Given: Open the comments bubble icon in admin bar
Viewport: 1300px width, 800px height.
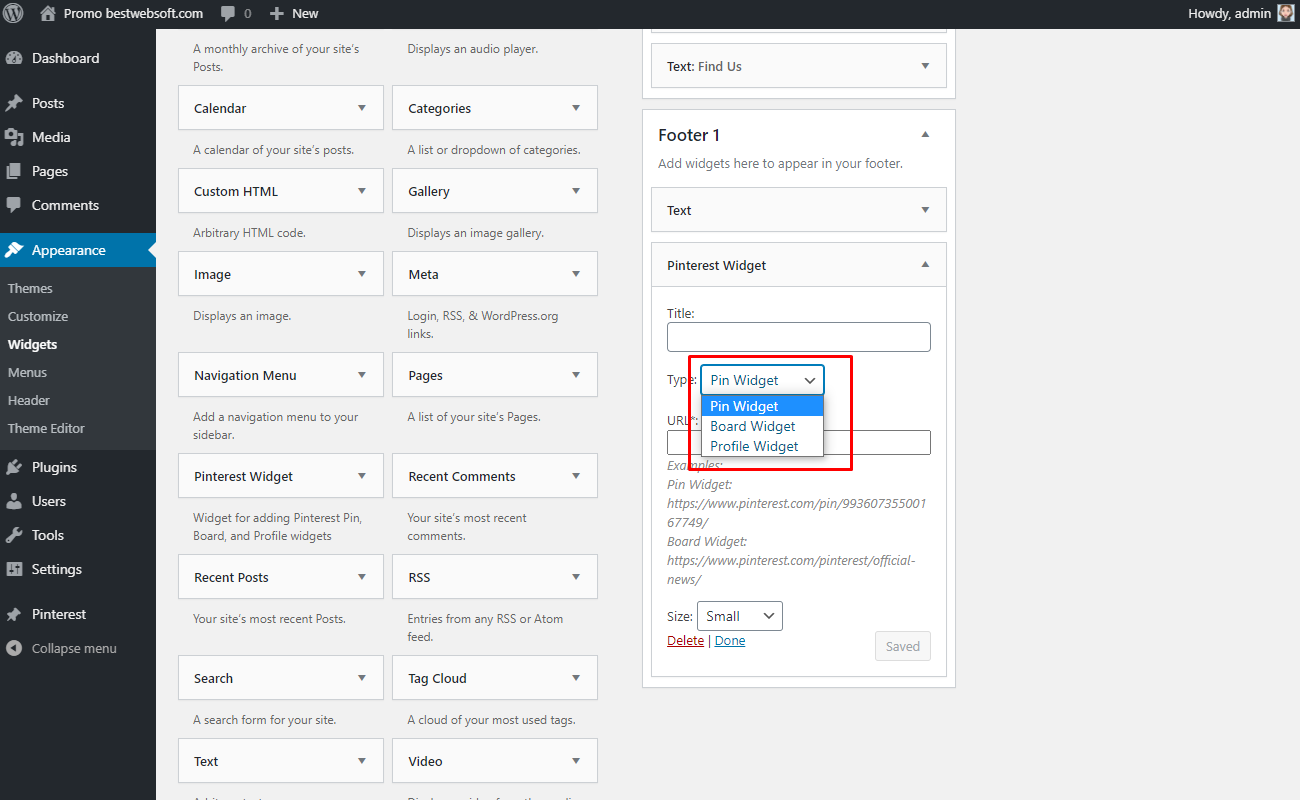Looking at the screenshot, I should 229,14.
